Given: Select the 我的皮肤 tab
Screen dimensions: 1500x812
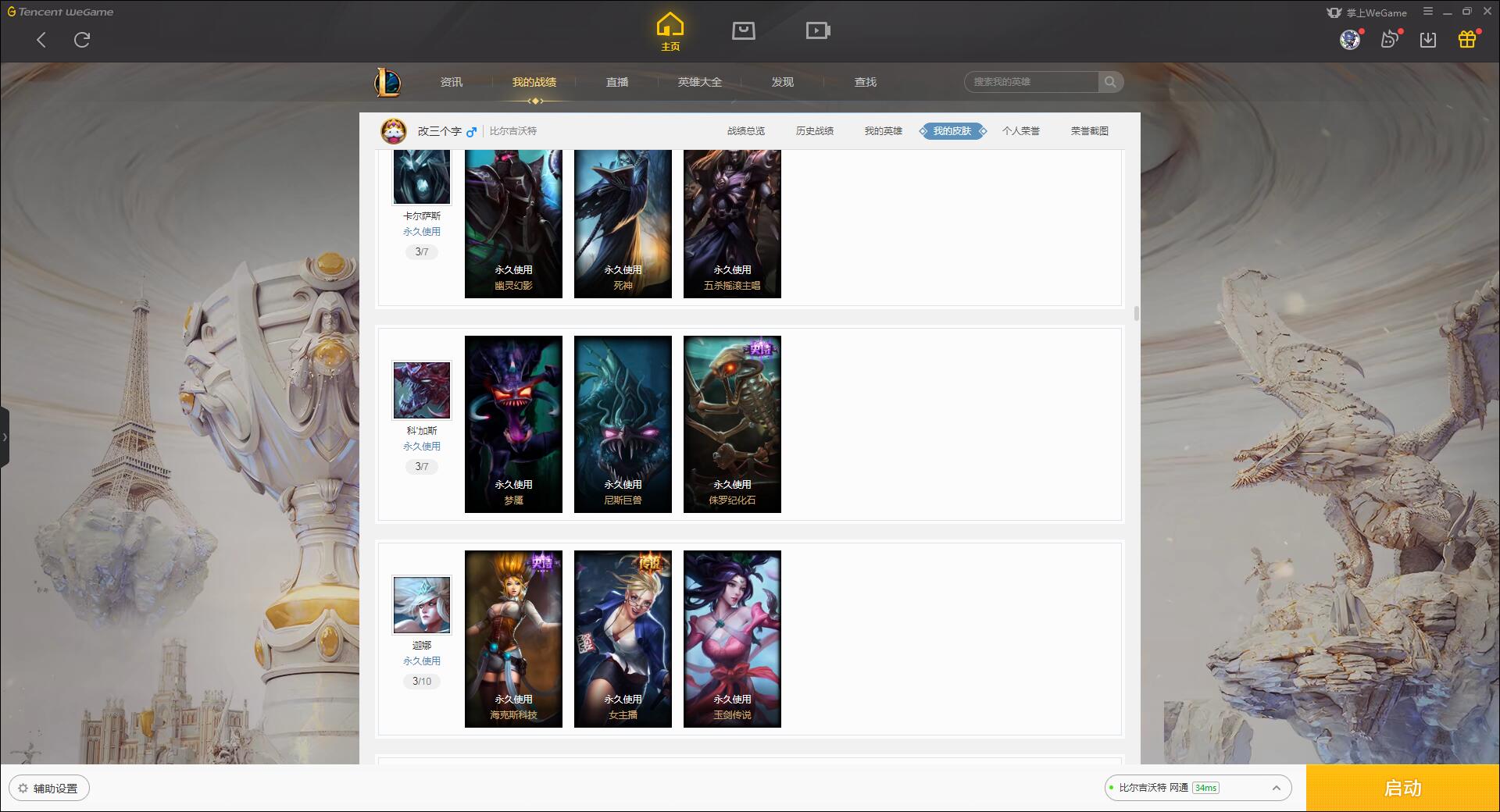Looking at the screenshot, I should coord(952,131).
